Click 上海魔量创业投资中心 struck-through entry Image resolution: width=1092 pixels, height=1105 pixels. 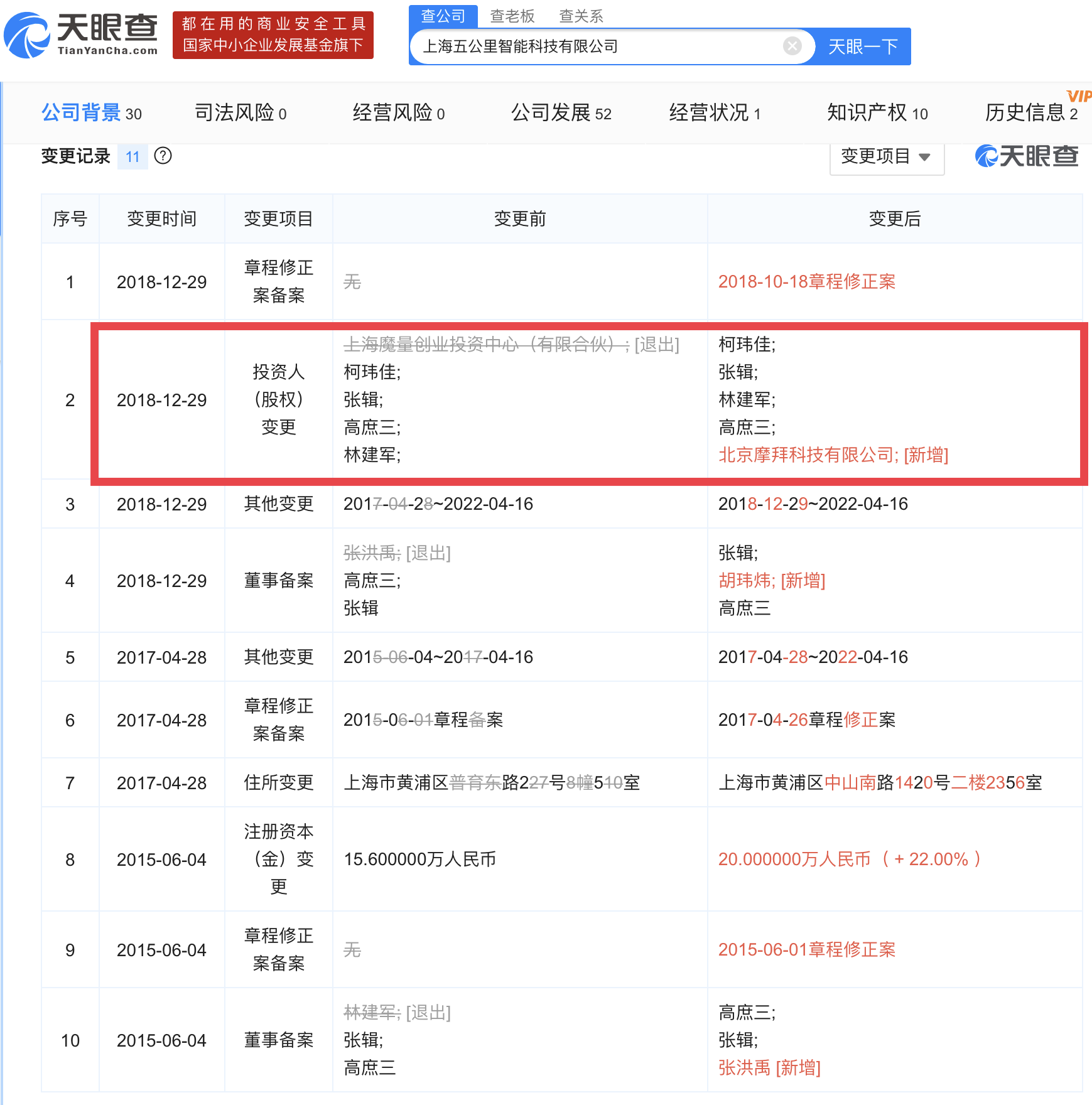(486, 344)
